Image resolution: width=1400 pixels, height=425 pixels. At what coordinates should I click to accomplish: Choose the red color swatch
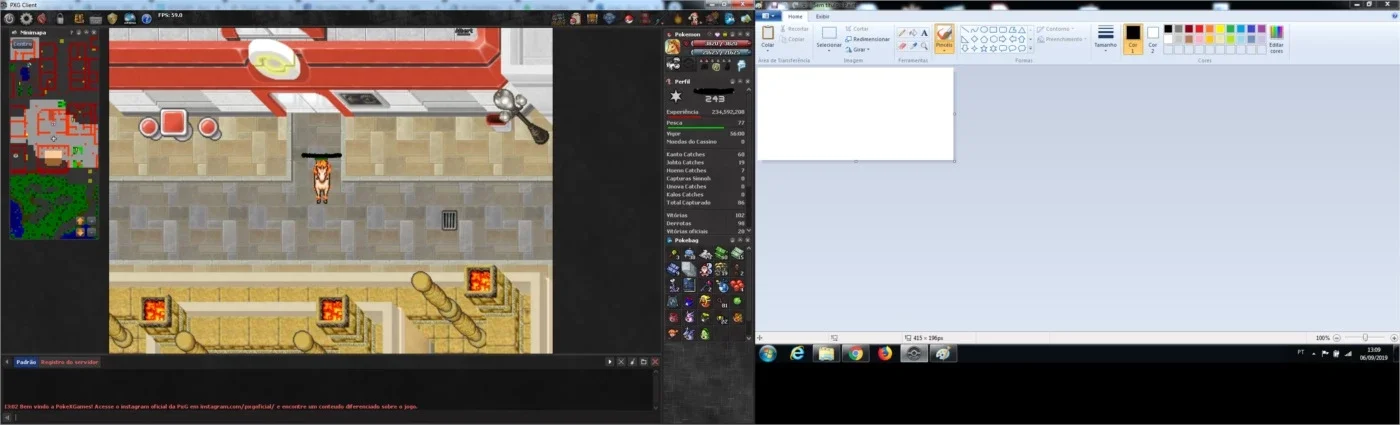(x=1199, y=29)
